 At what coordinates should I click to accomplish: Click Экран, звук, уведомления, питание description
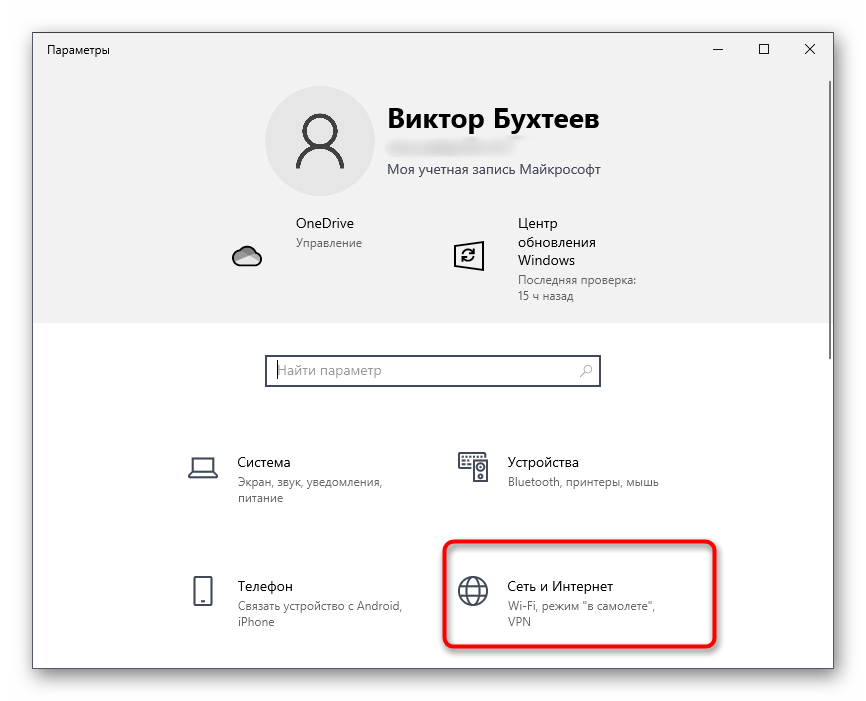pyautogui.click(x=310, y=490)
